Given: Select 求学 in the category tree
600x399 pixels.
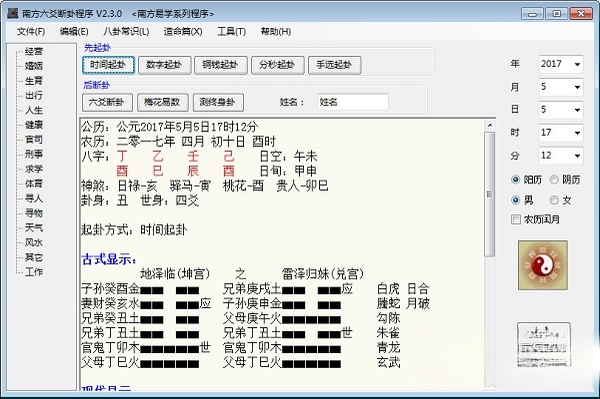Looking at the screenshot, I should [34, 169].
